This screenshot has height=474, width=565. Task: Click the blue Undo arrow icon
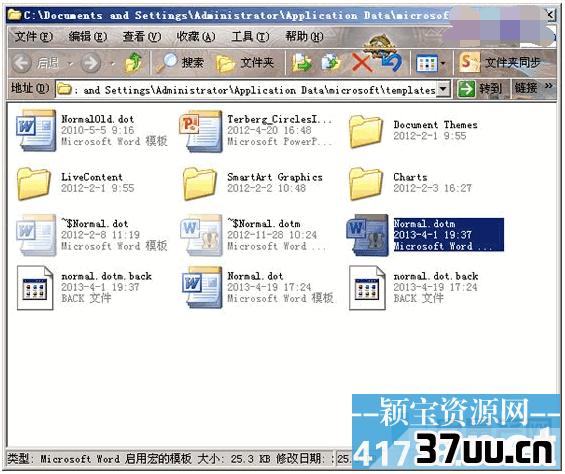(x=391, y=63)
